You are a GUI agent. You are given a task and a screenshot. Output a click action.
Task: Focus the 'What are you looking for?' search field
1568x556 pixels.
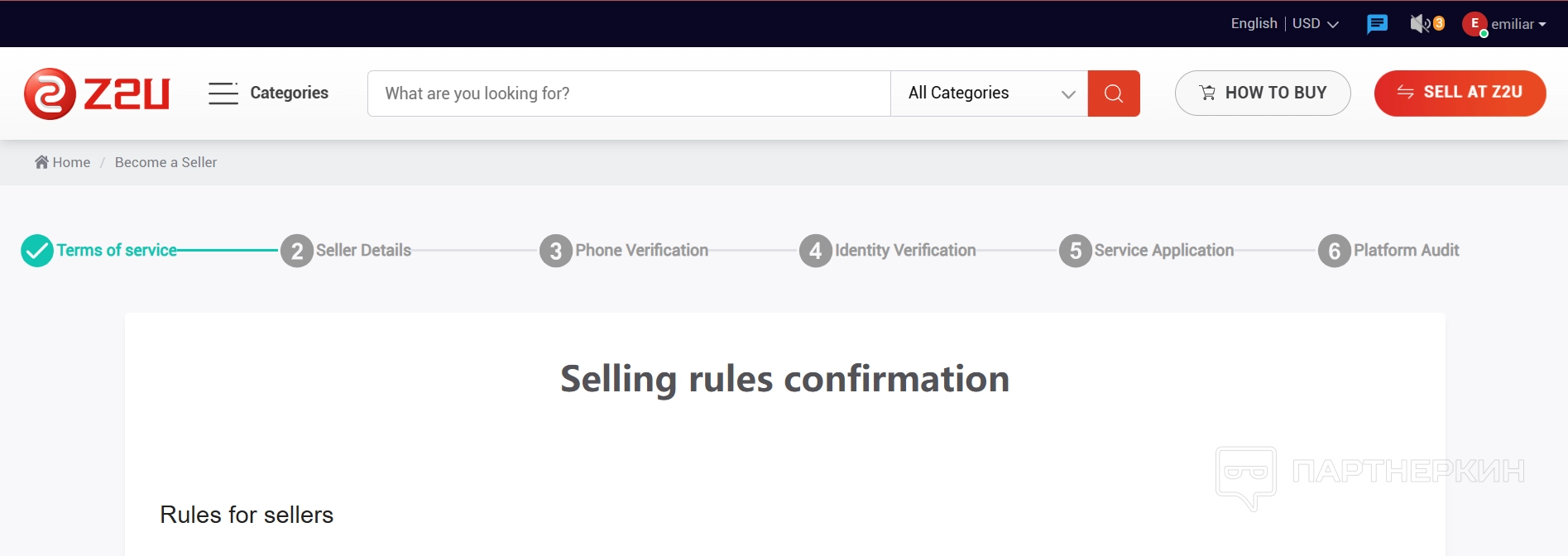629,93
